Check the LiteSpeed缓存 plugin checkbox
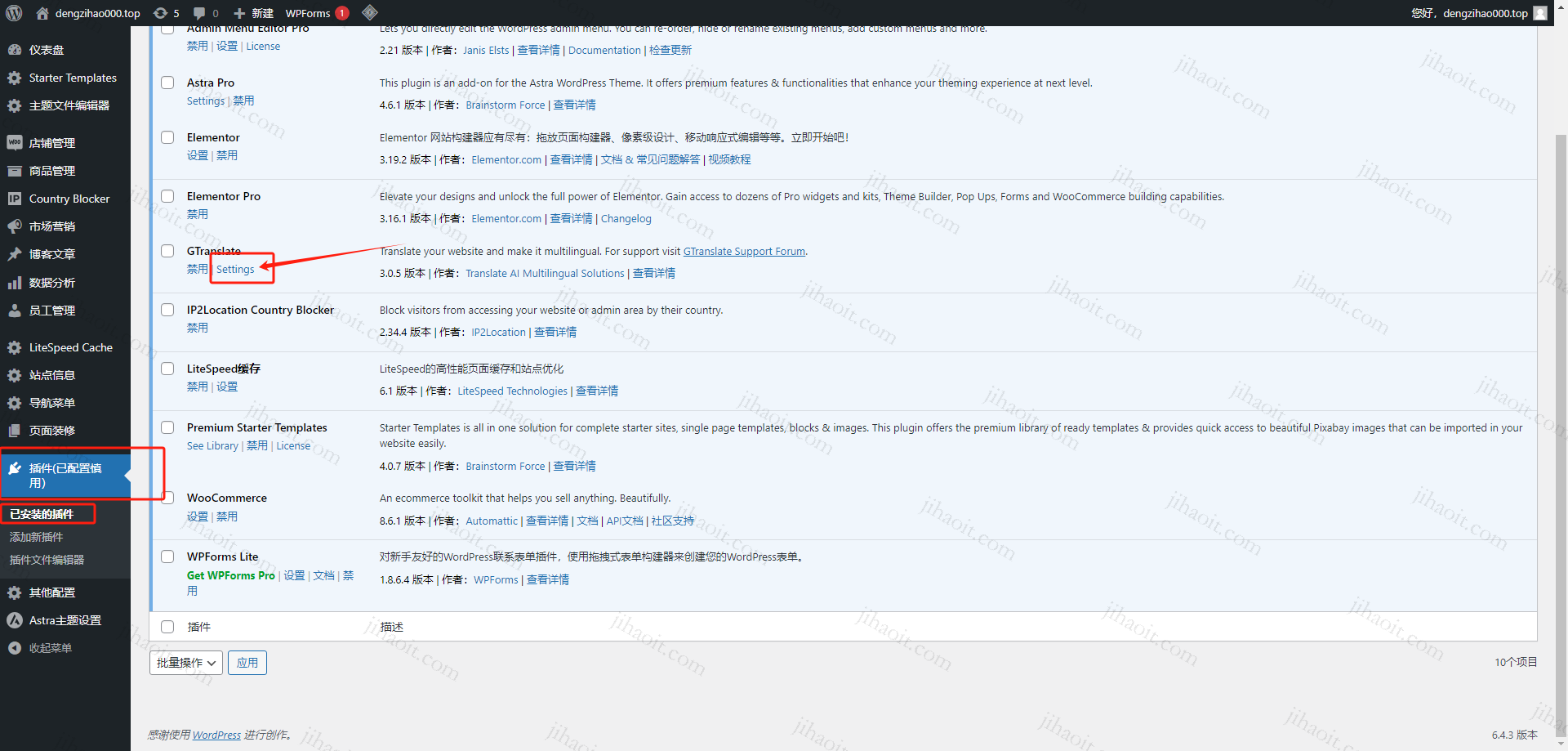 click(x=167, y=369)
